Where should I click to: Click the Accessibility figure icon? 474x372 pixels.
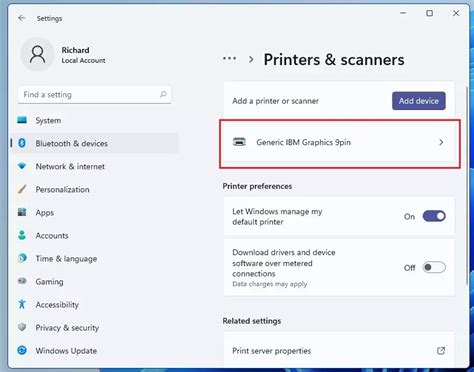click(x=22, y=304)
